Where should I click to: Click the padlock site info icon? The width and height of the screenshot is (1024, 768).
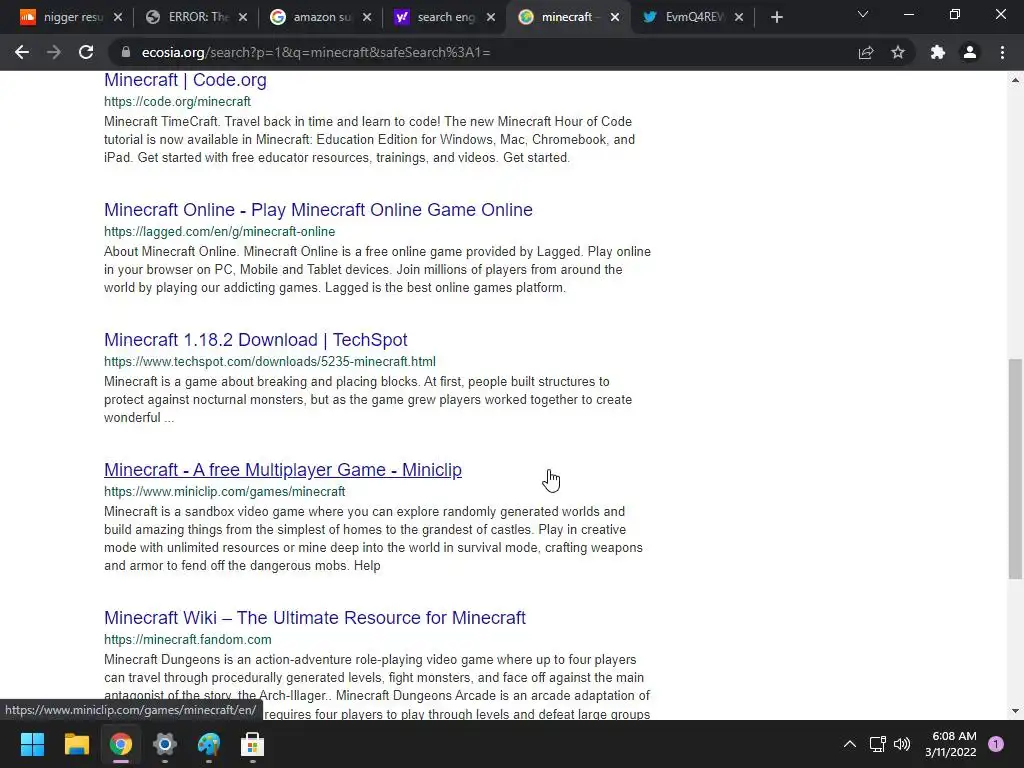point(126,52)
